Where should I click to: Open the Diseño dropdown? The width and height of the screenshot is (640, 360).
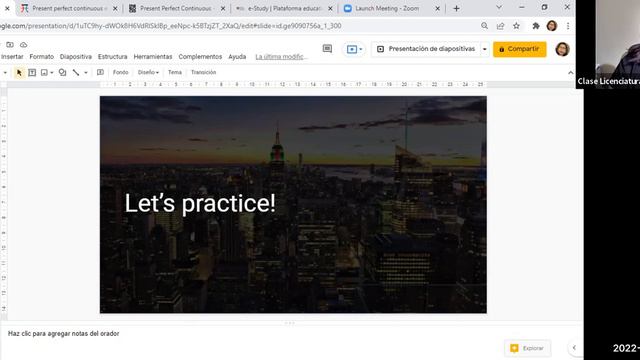point(148,72)
